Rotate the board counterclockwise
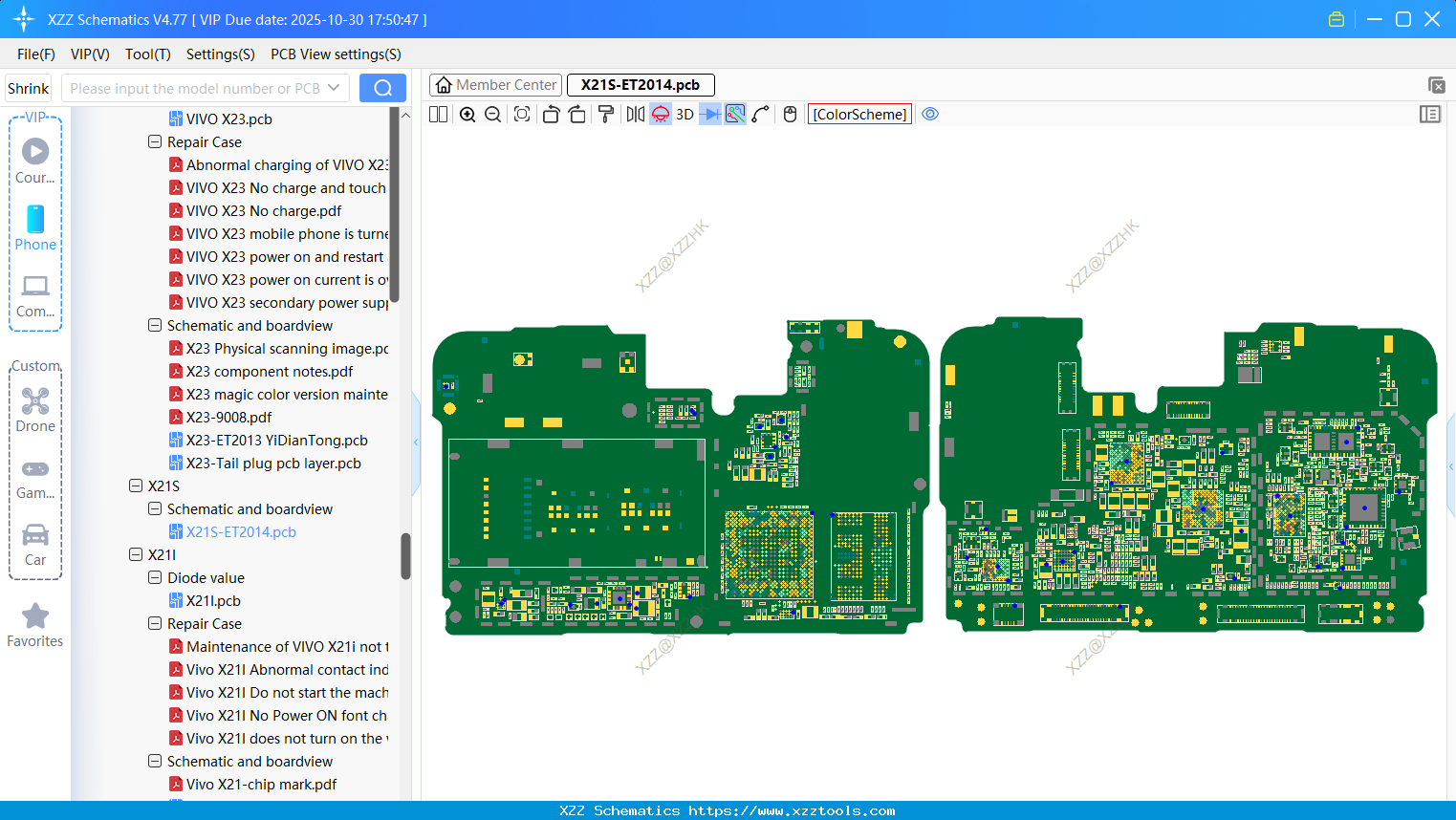The image size is (1456, 820). point(551,115)
